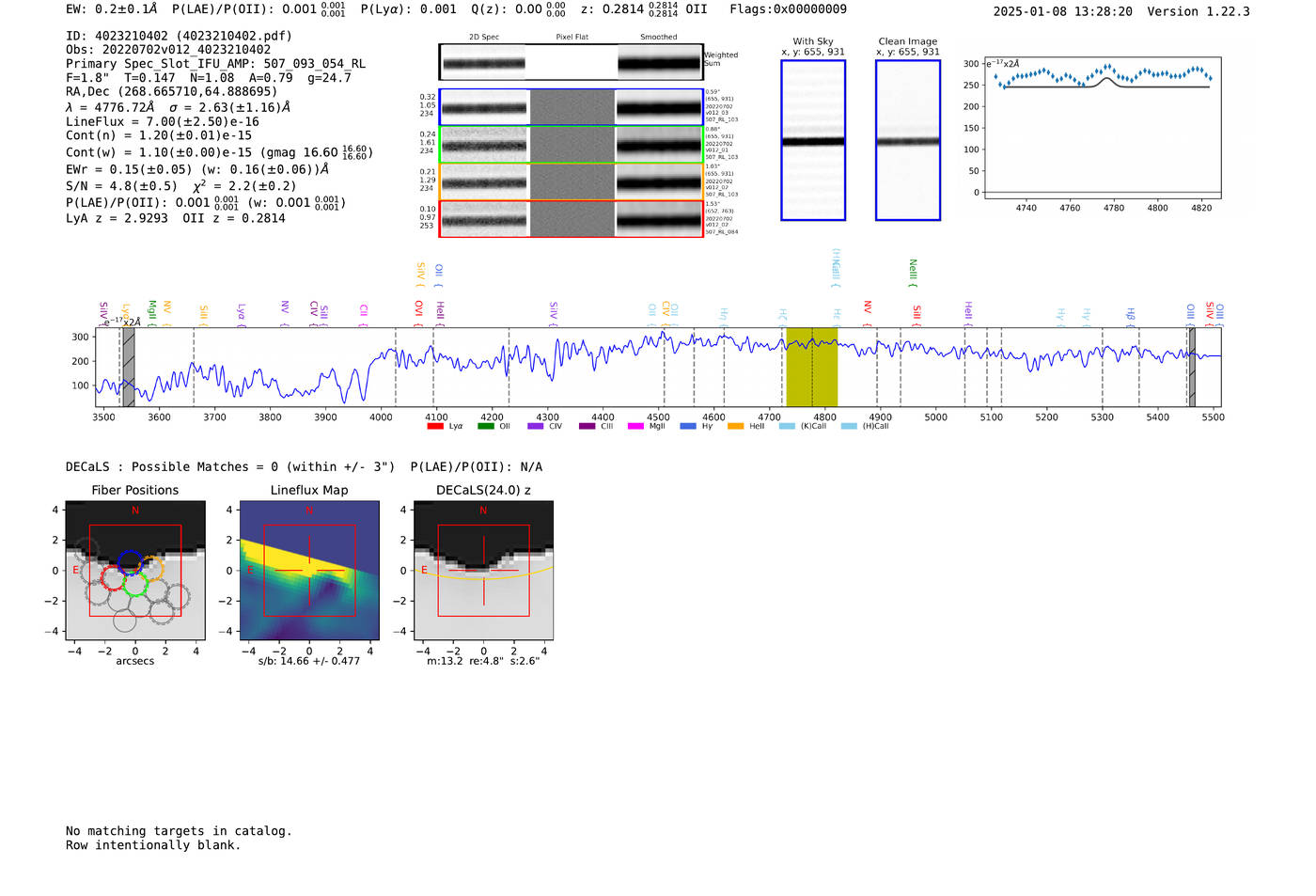
Task: Click the Hβ line label
Action: (1131, 316)
